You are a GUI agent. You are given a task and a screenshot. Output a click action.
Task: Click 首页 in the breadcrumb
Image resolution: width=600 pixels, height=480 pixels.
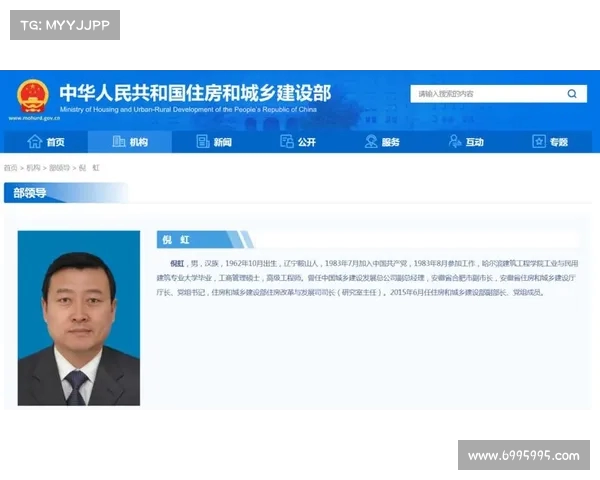(10, 168)
